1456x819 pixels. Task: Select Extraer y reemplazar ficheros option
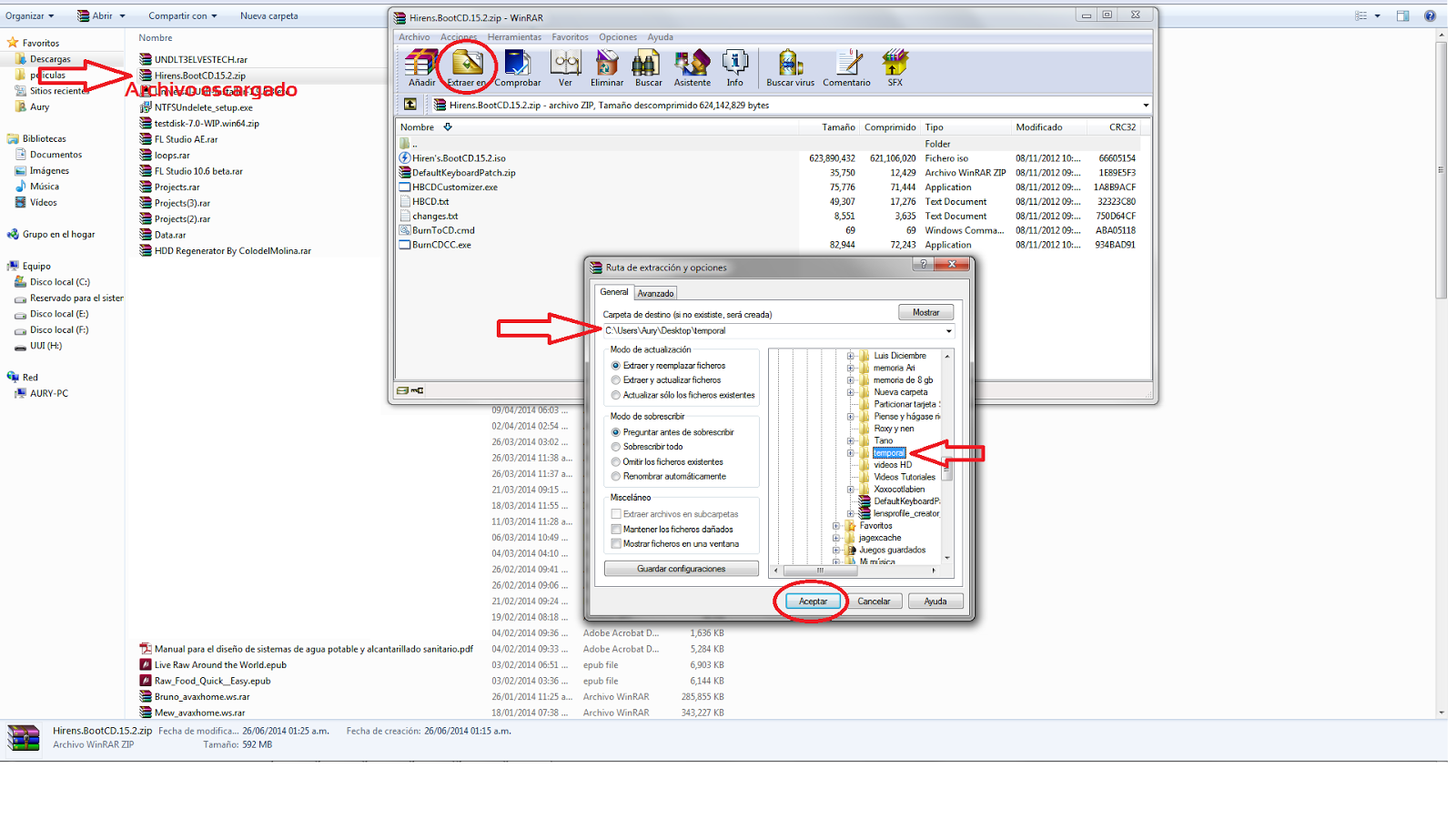(x=616, y=366)
